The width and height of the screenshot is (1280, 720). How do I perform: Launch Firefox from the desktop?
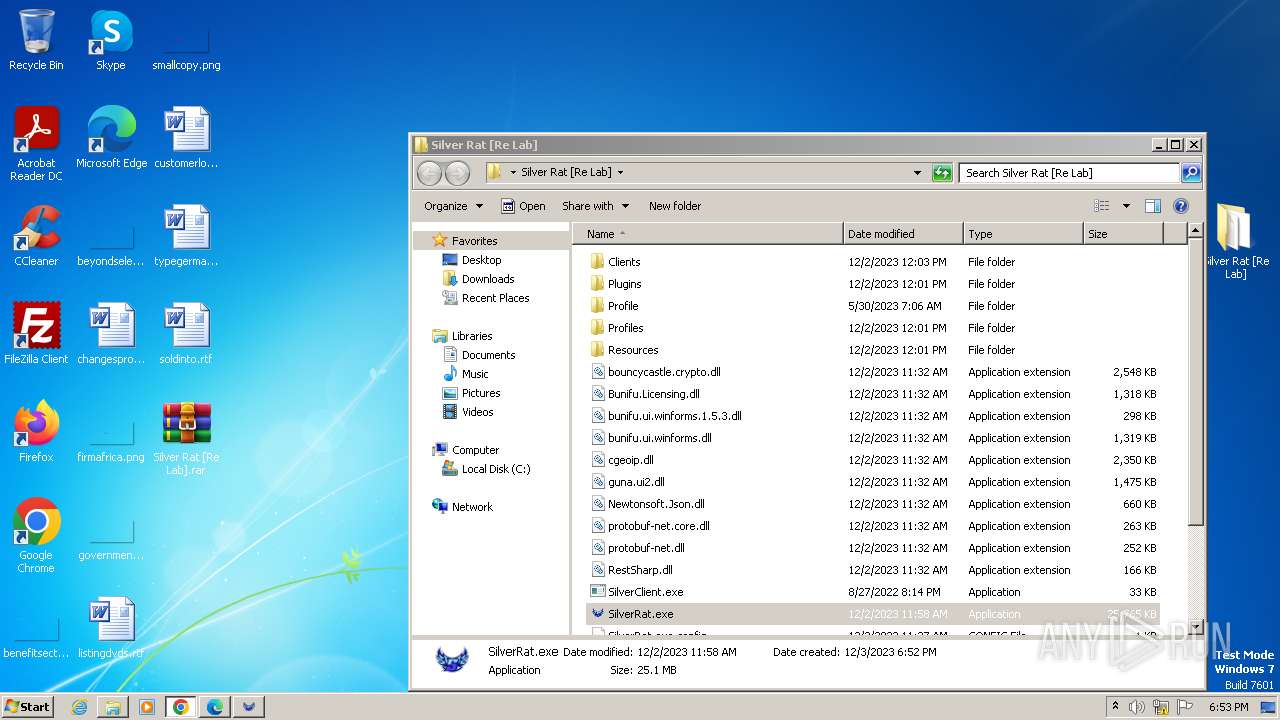[36, 432]
